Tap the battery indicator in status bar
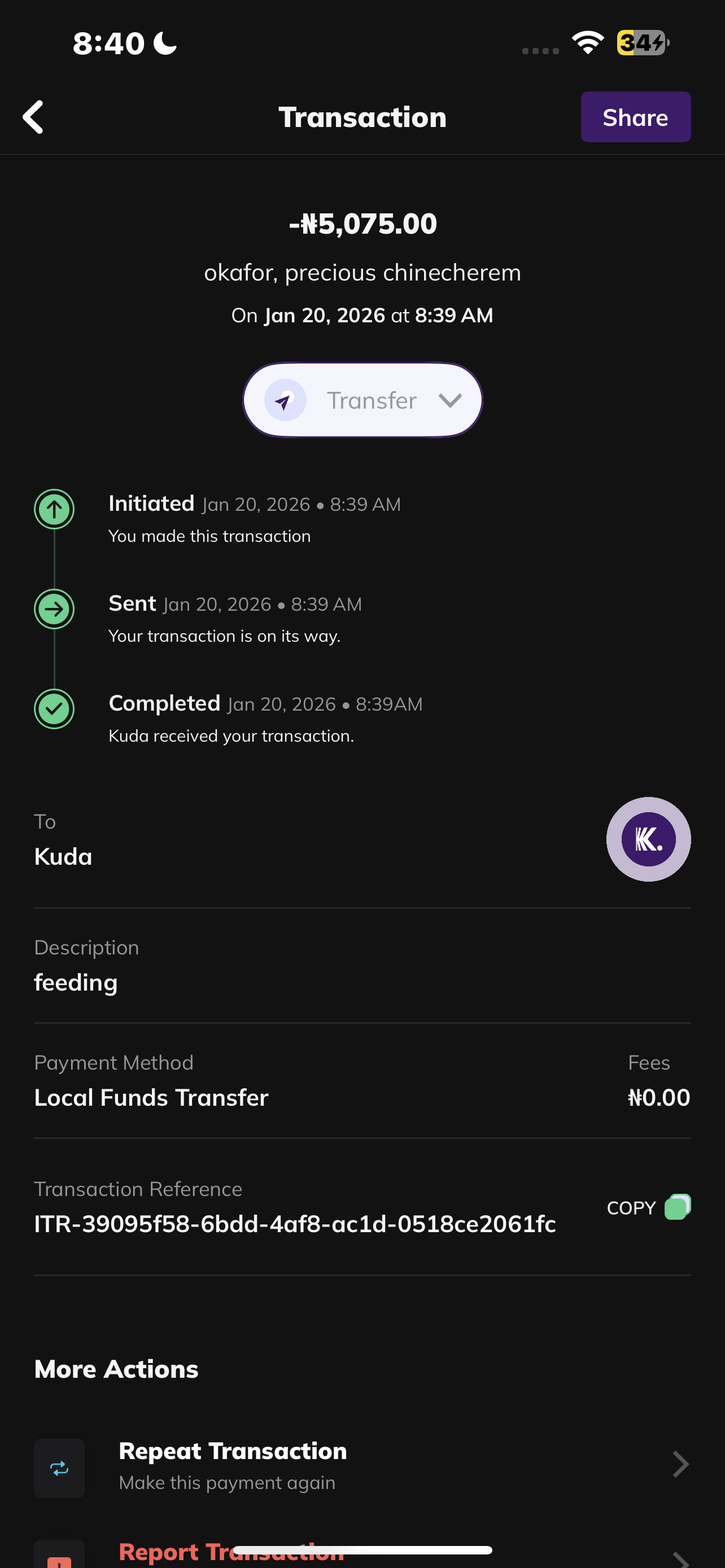Image resolution: width=725 pixels, height=1568 pixels. (x=641, y=42)
